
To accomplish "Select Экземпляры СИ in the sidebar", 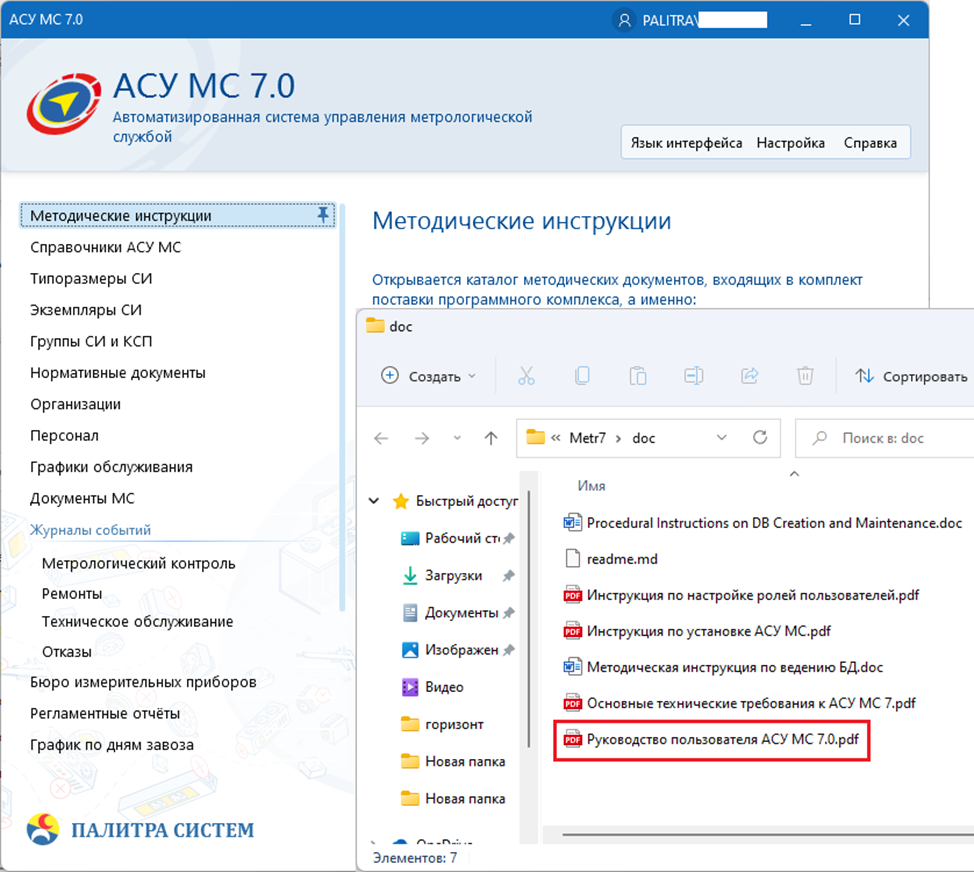I will click(86, 310).
